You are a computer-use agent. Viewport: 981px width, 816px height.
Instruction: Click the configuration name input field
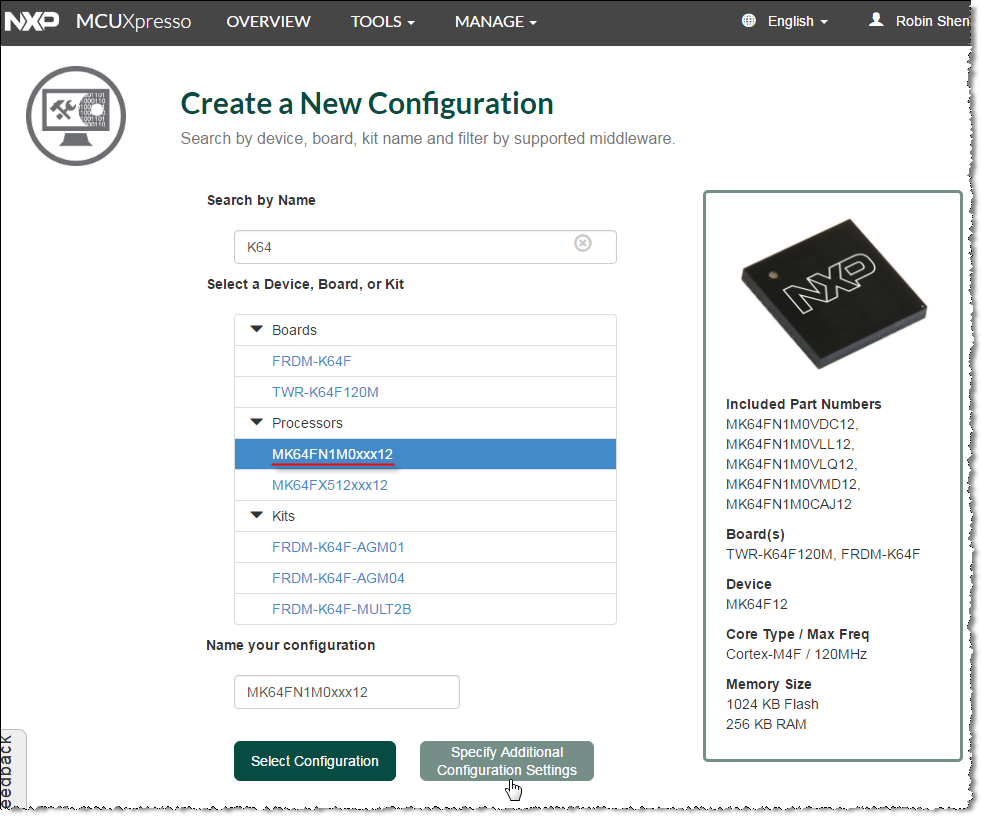(x=346, y=692)
